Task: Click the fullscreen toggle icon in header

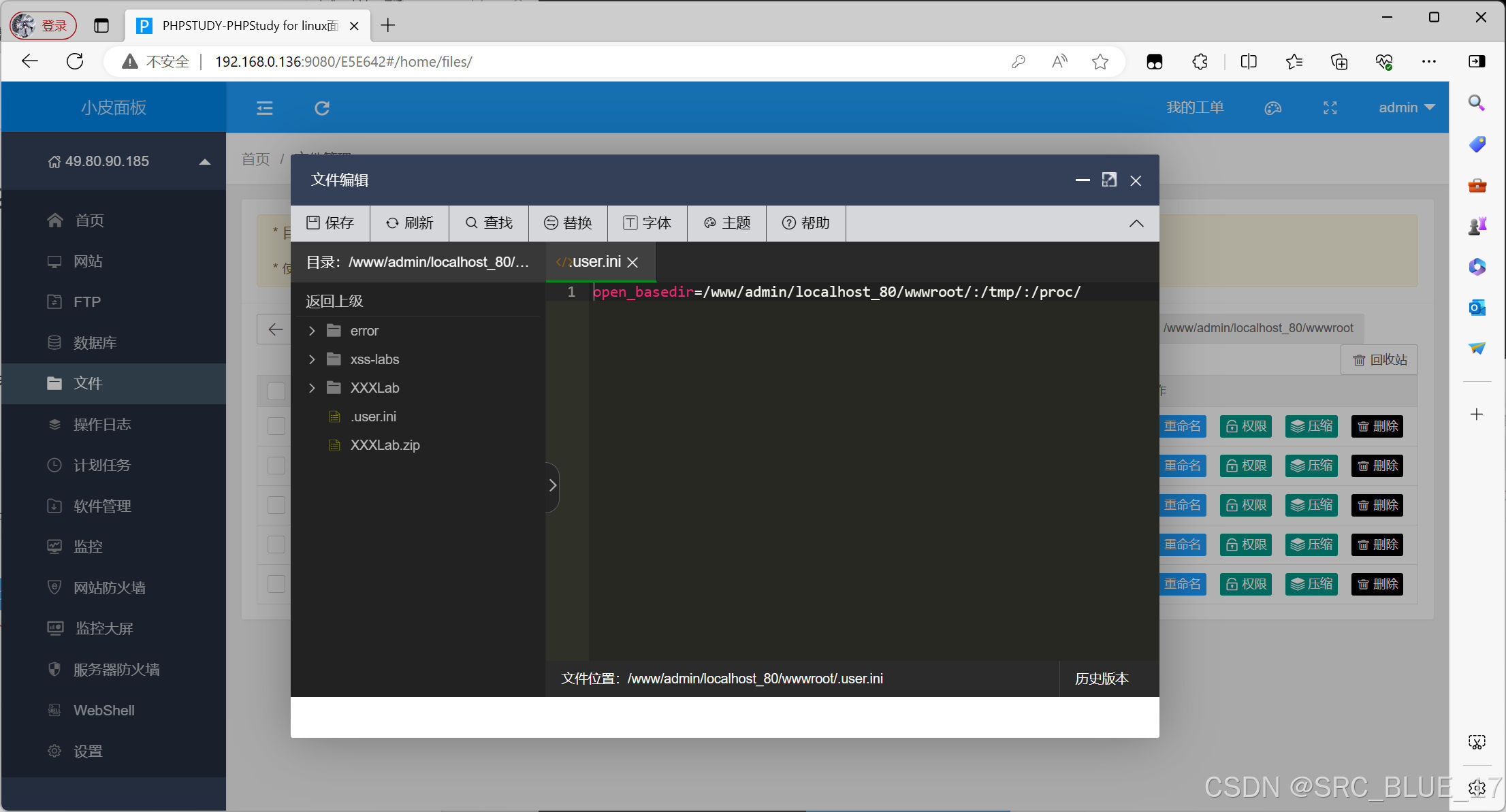Action: click(1330, 108)
